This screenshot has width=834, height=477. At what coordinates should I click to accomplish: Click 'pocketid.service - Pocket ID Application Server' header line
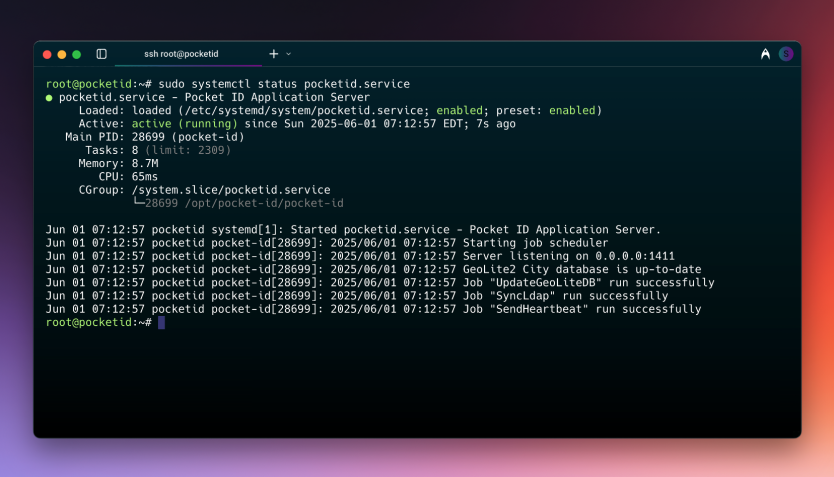[x=214, y=97]
